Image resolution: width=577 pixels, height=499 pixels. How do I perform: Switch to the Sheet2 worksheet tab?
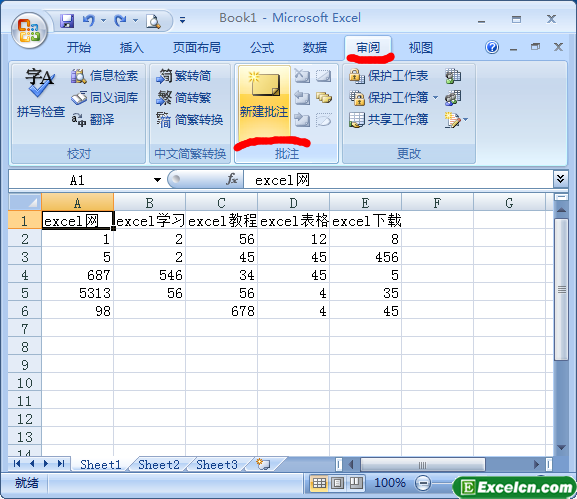(x=159, y=464)
